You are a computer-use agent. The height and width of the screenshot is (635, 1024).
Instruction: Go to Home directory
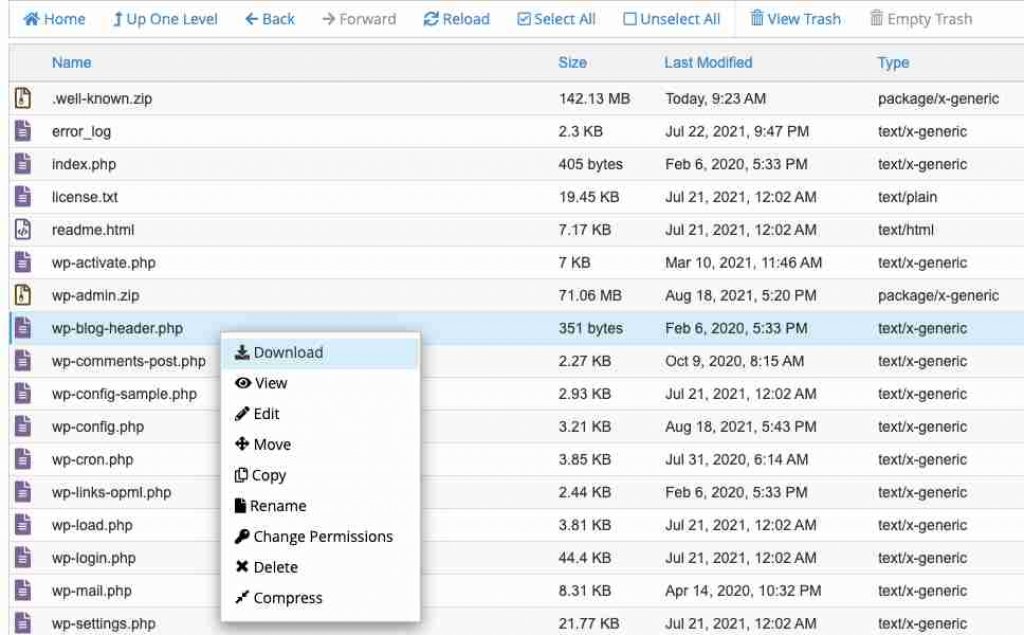(54, 18)
